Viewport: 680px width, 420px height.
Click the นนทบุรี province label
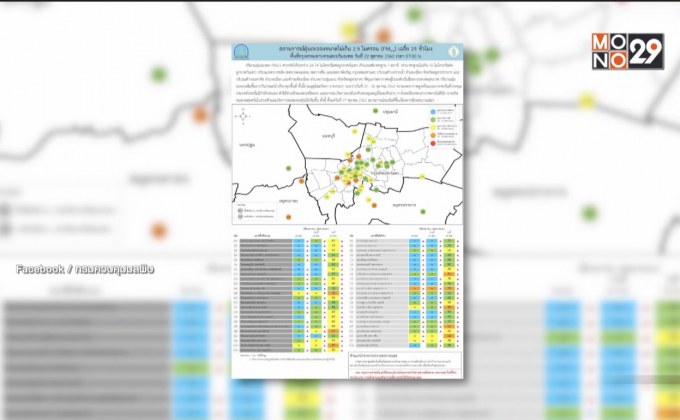click(x=329, y=136)
